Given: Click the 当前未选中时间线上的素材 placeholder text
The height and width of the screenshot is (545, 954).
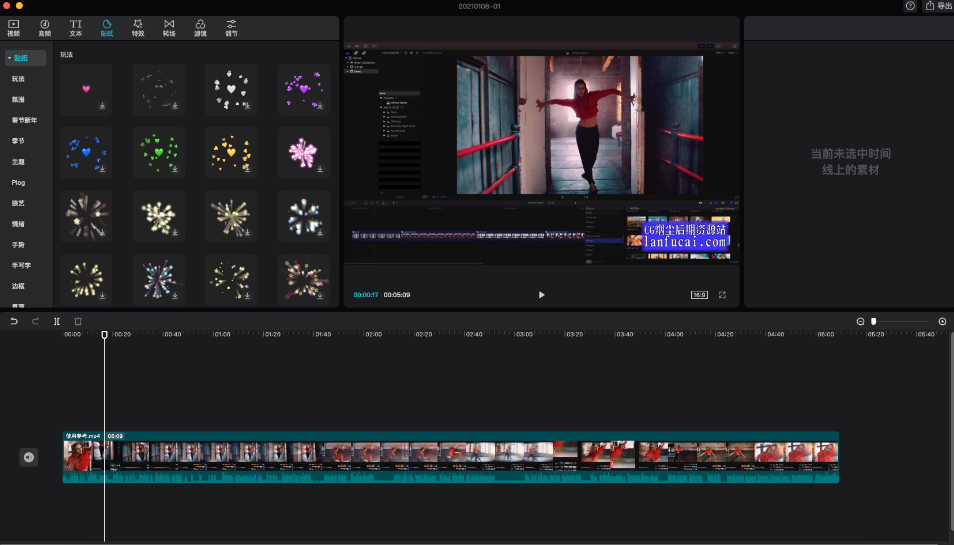Looking at the screenshot, I should (x=850, y=162).
